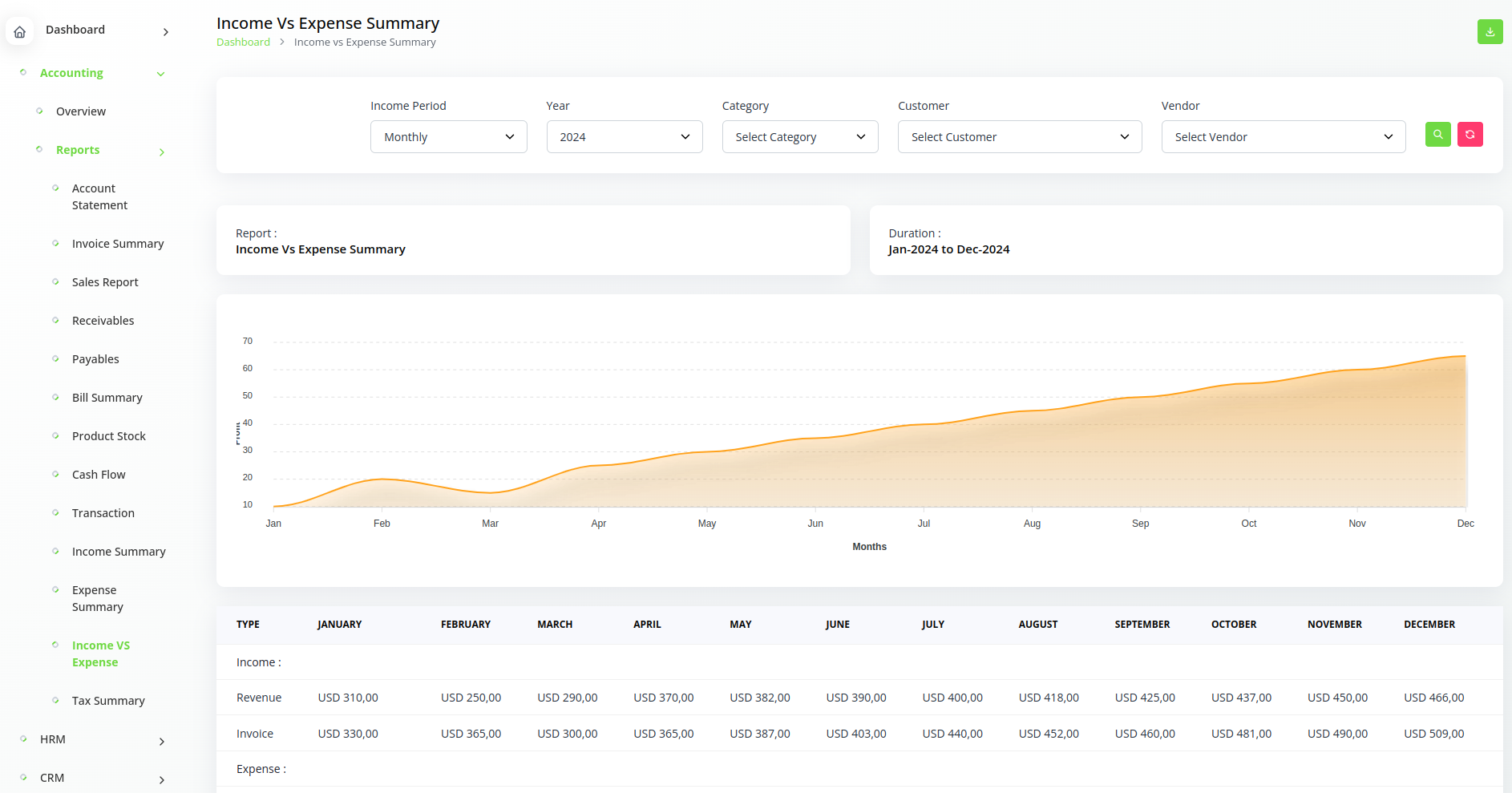The height and width of the screenshot is (793, 1512).
Task: Click the chevron beside Dashboard menu
Action: pos(165,32)
